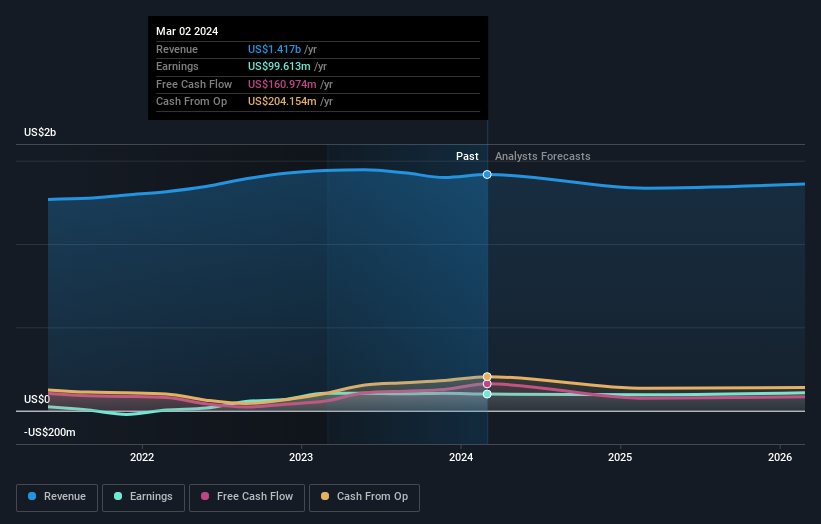Click the free cash flow value US$160.974m

[x=282, y=84]
